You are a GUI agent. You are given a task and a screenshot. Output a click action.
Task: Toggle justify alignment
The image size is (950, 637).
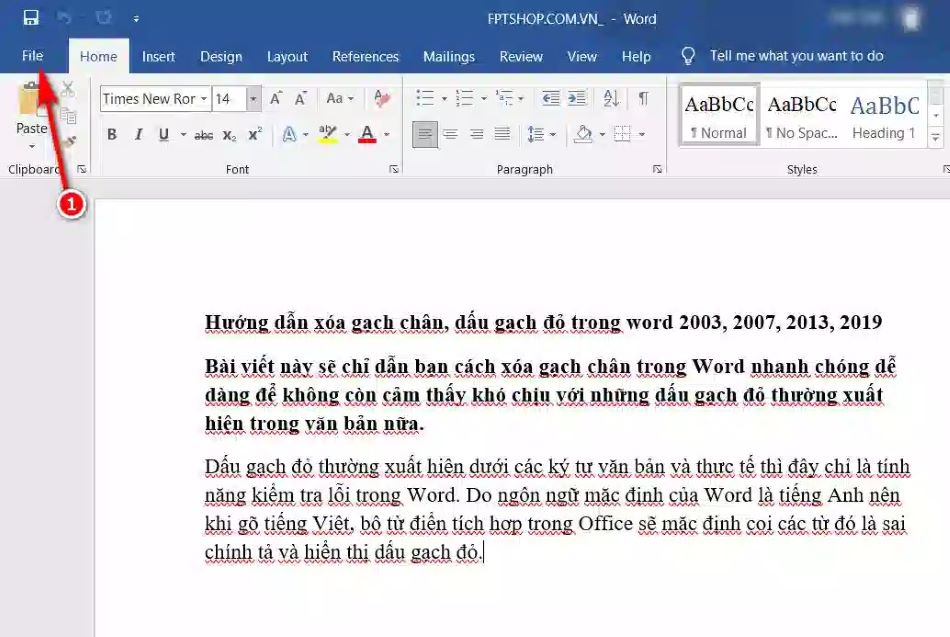pos(501,133)
